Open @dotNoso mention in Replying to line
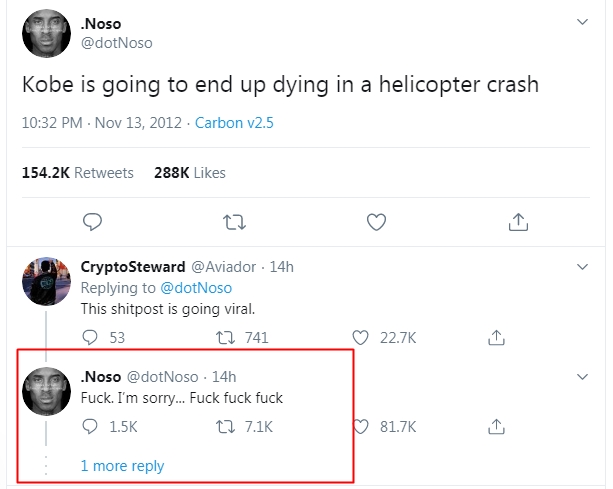613x489 pixels. [196, 288]
